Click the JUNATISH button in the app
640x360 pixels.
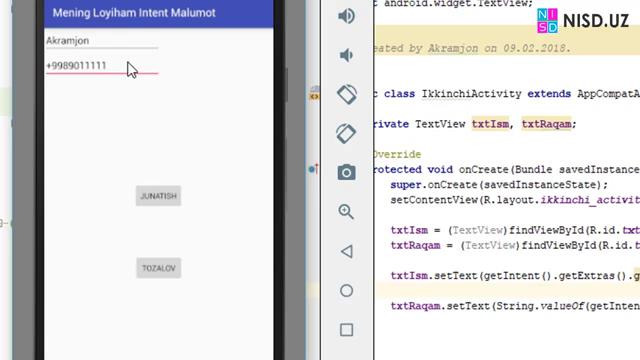(158, 196)
